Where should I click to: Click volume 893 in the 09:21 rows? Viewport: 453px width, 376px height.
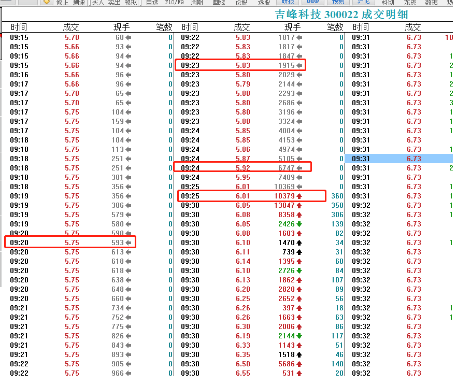(117, 355)
